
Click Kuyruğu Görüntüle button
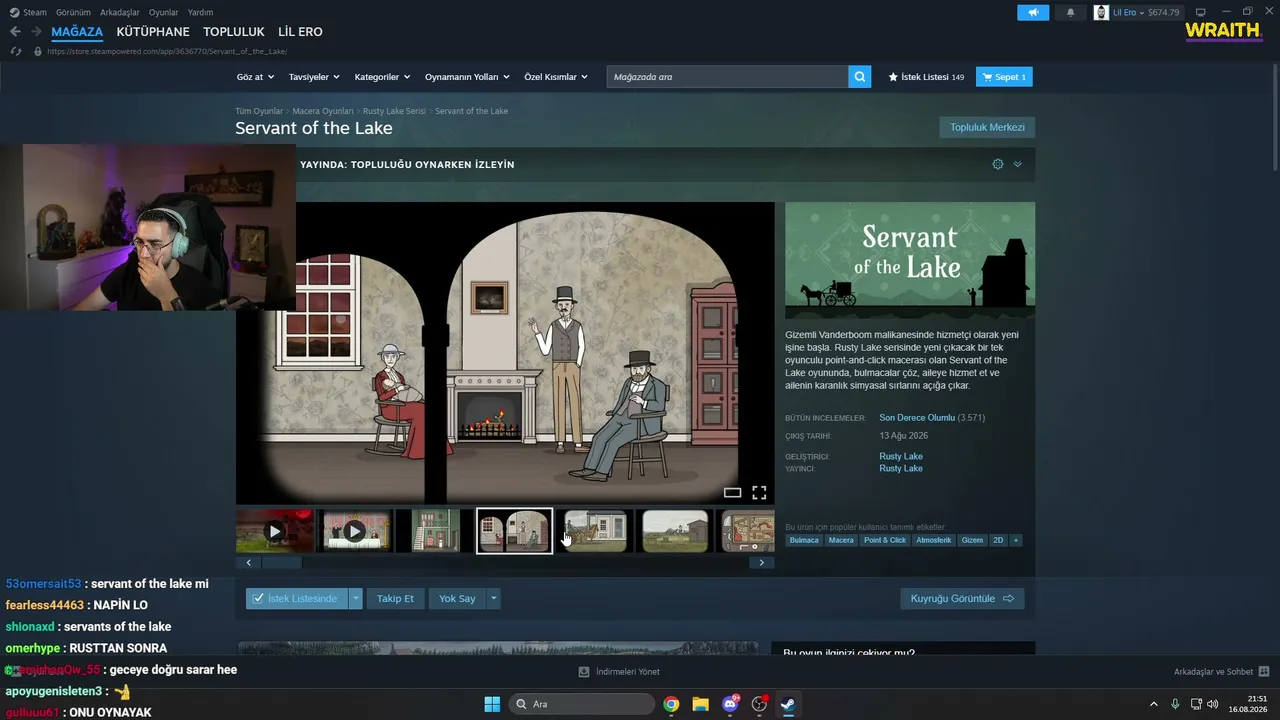pos(962,598)
